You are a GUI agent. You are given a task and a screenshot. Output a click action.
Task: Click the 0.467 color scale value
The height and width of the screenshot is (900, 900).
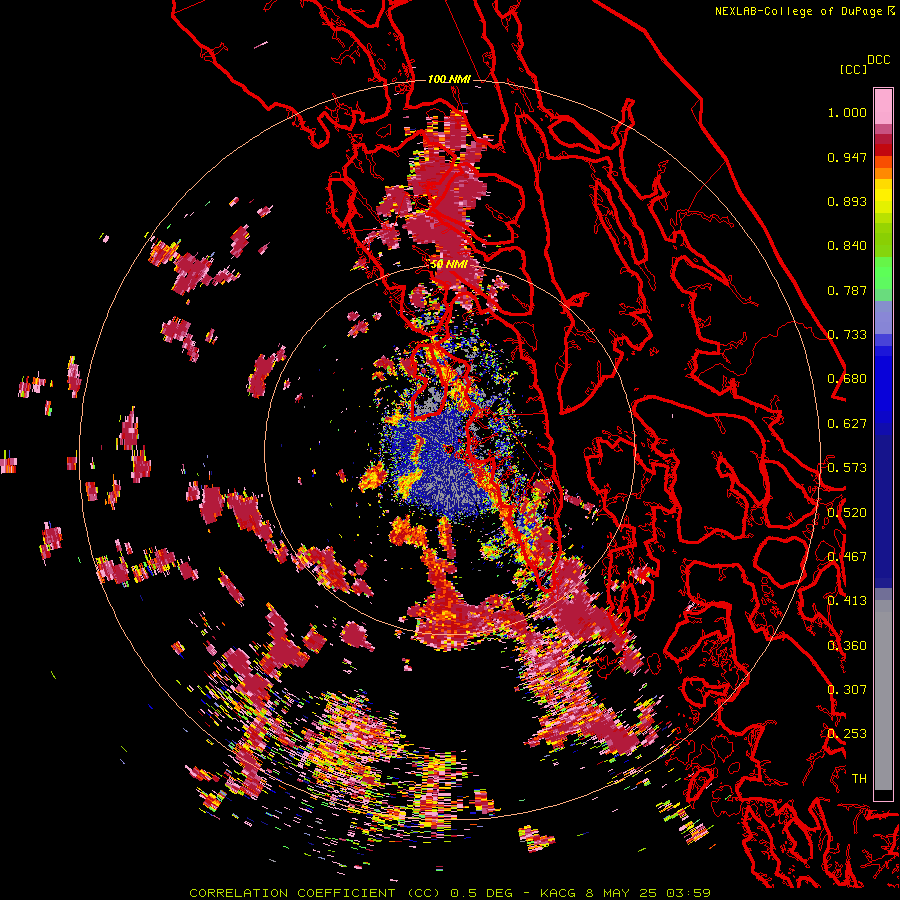[847, 557]
